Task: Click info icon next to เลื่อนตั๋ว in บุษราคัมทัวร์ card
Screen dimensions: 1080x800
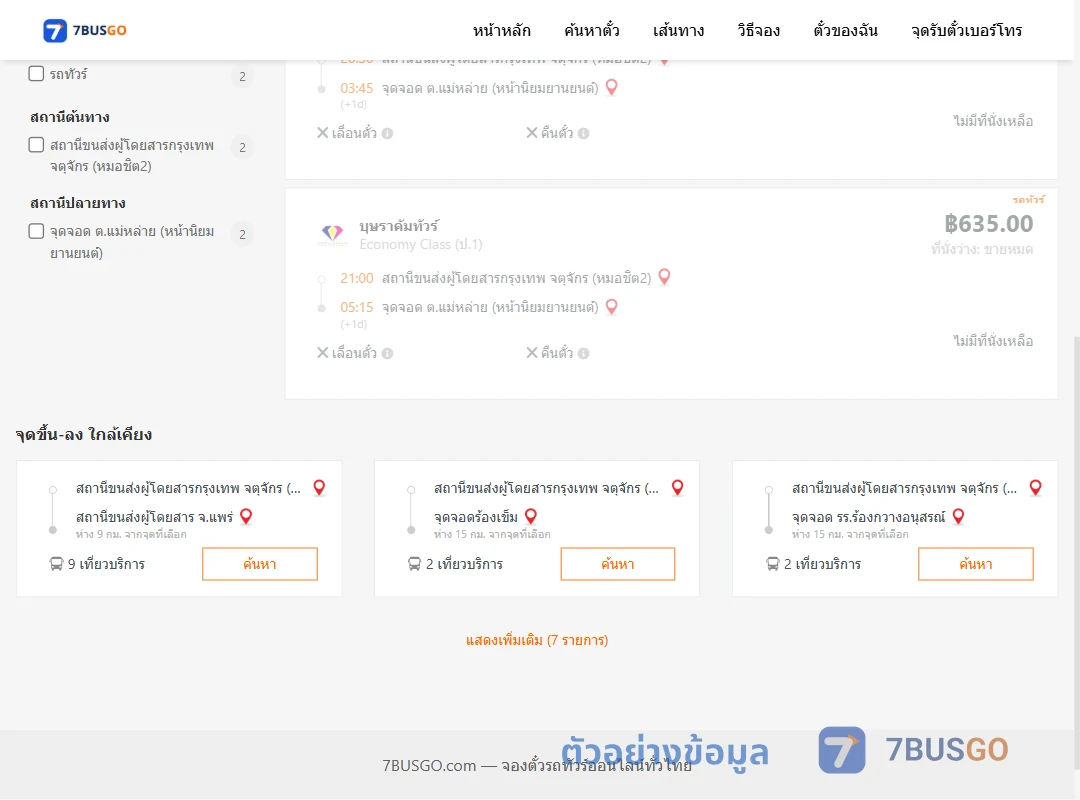Action: [388, 353]
